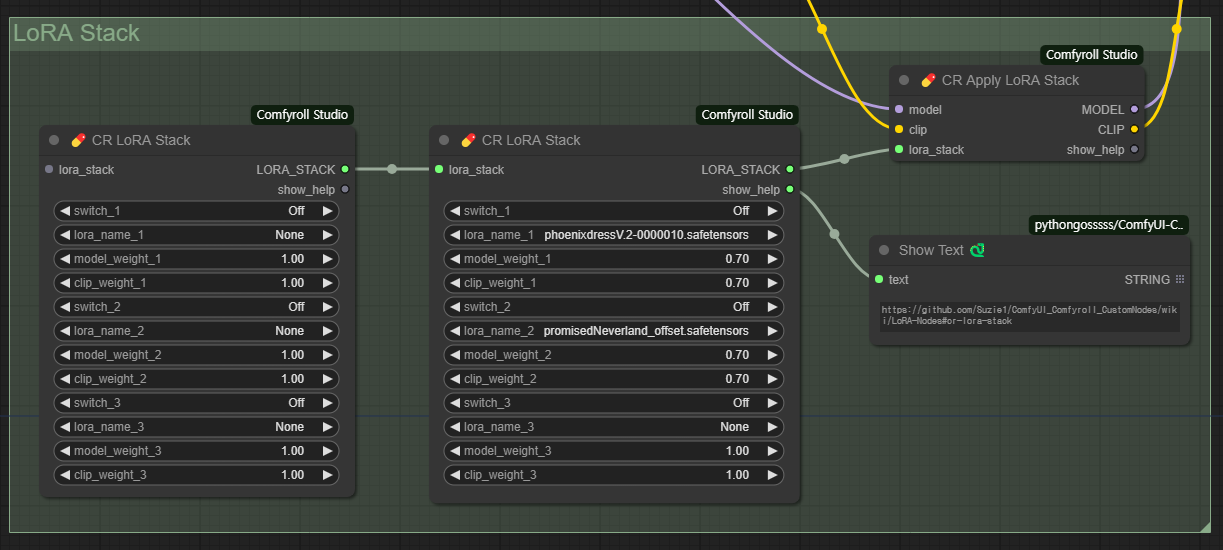Click the clip_weight_1 field showing 1.00

coord(196,283)
